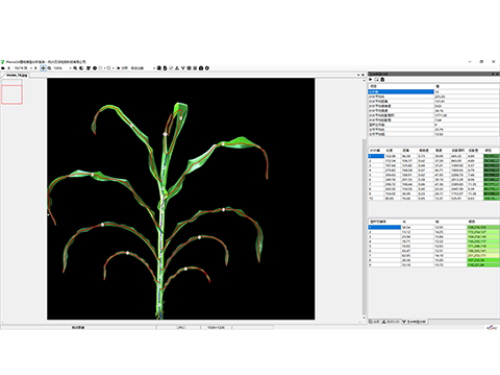Click the circular gear icon at toolbar end
This screenshot has width=500, height=375.
pyautogui.click(x=207, y=68)
